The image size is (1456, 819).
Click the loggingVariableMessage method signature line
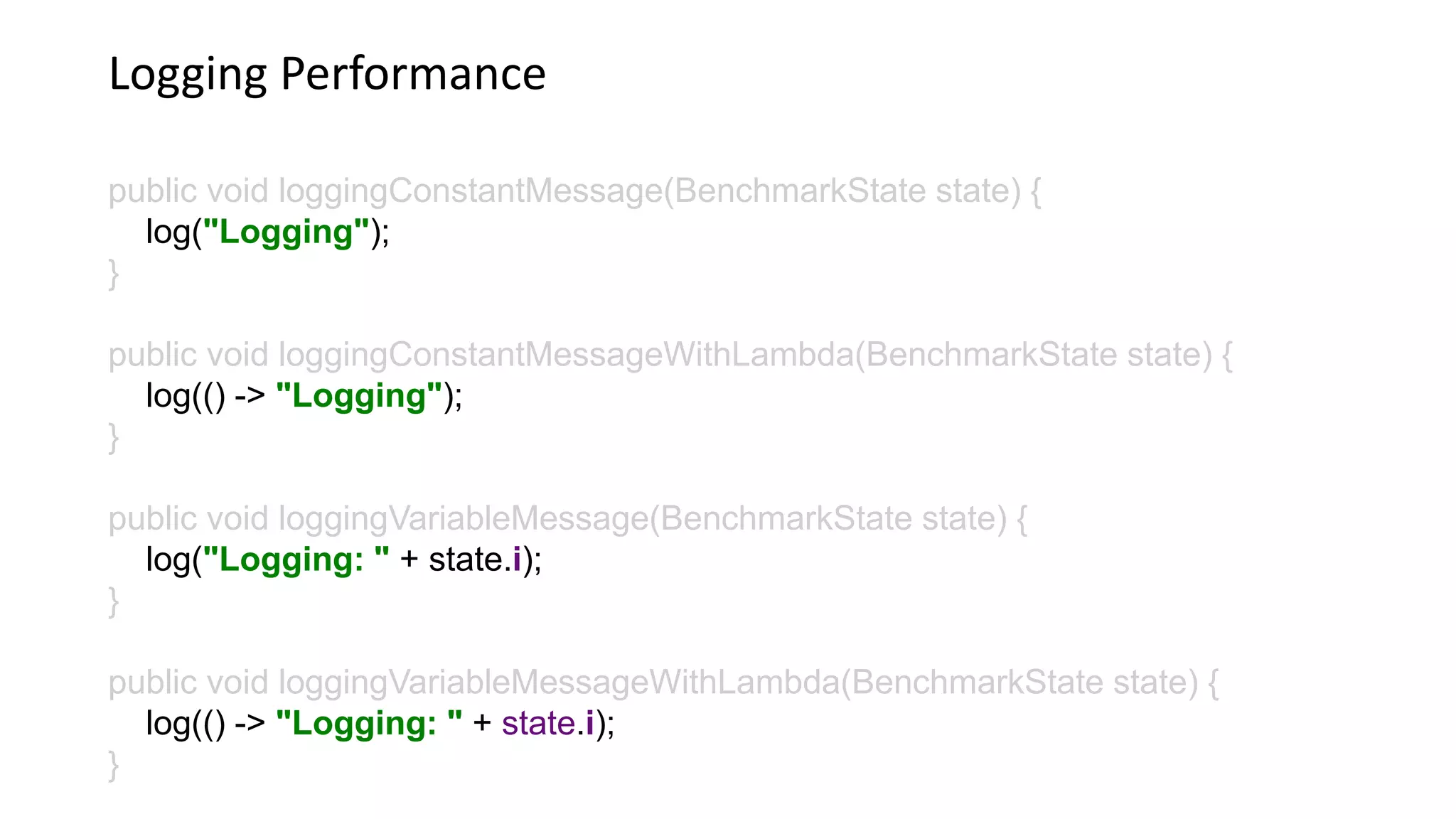click(567, 519)
